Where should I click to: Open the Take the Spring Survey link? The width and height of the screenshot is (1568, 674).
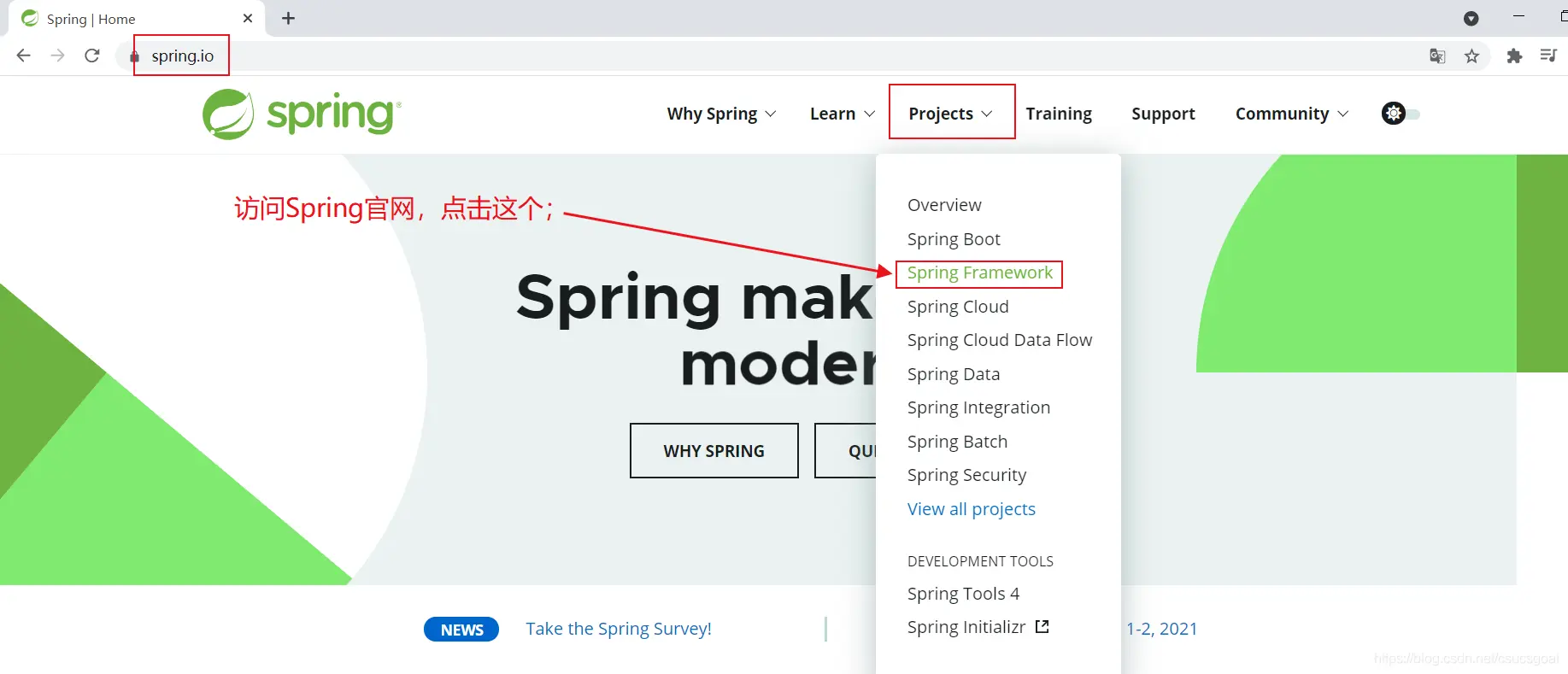[619, 629]
